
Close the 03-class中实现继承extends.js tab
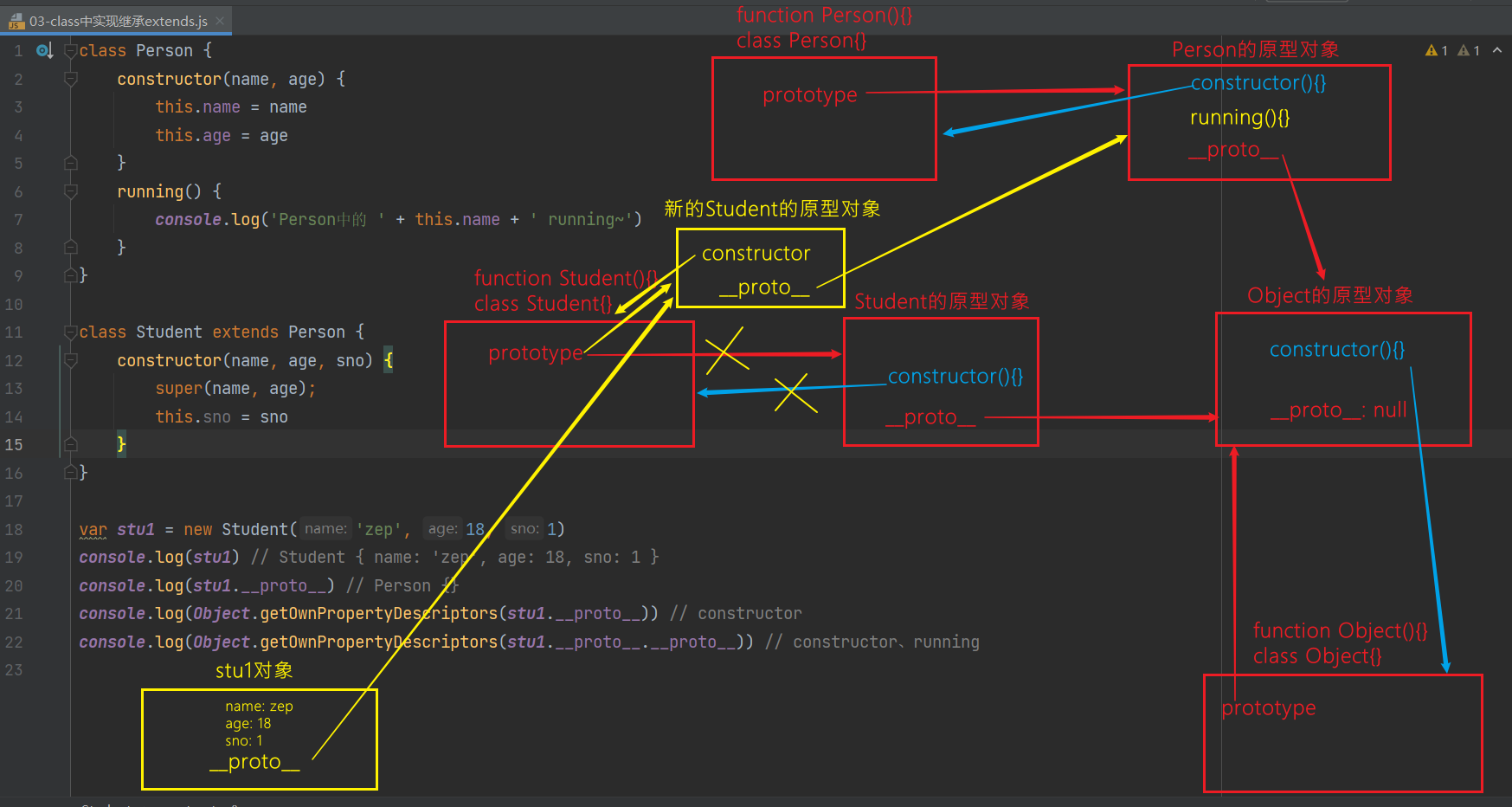[220, 21]
